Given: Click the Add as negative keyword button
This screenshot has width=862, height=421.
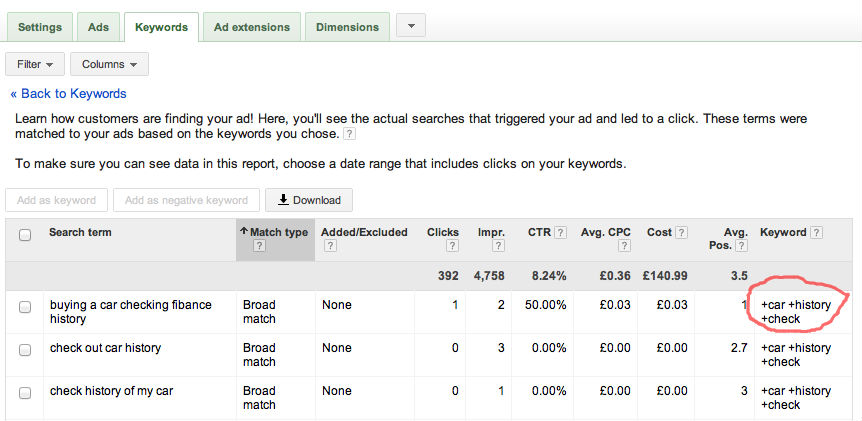Looking at the screenshot, I should pos(186,200).
